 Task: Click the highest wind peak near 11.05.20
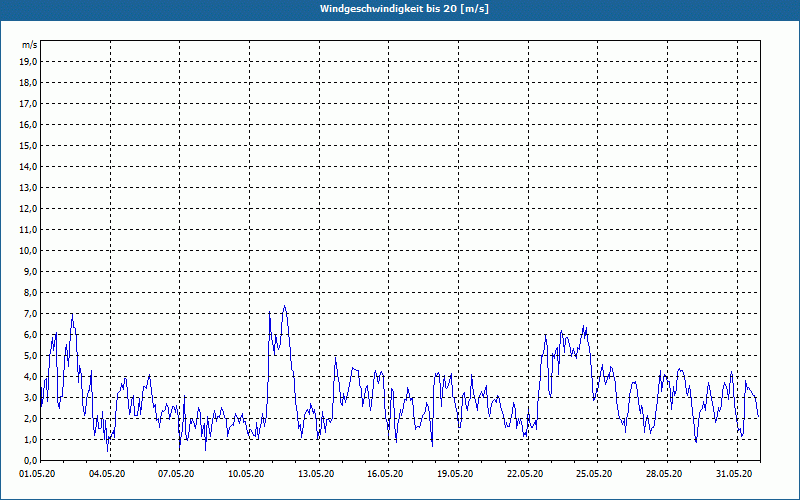[x=285, y=306]
